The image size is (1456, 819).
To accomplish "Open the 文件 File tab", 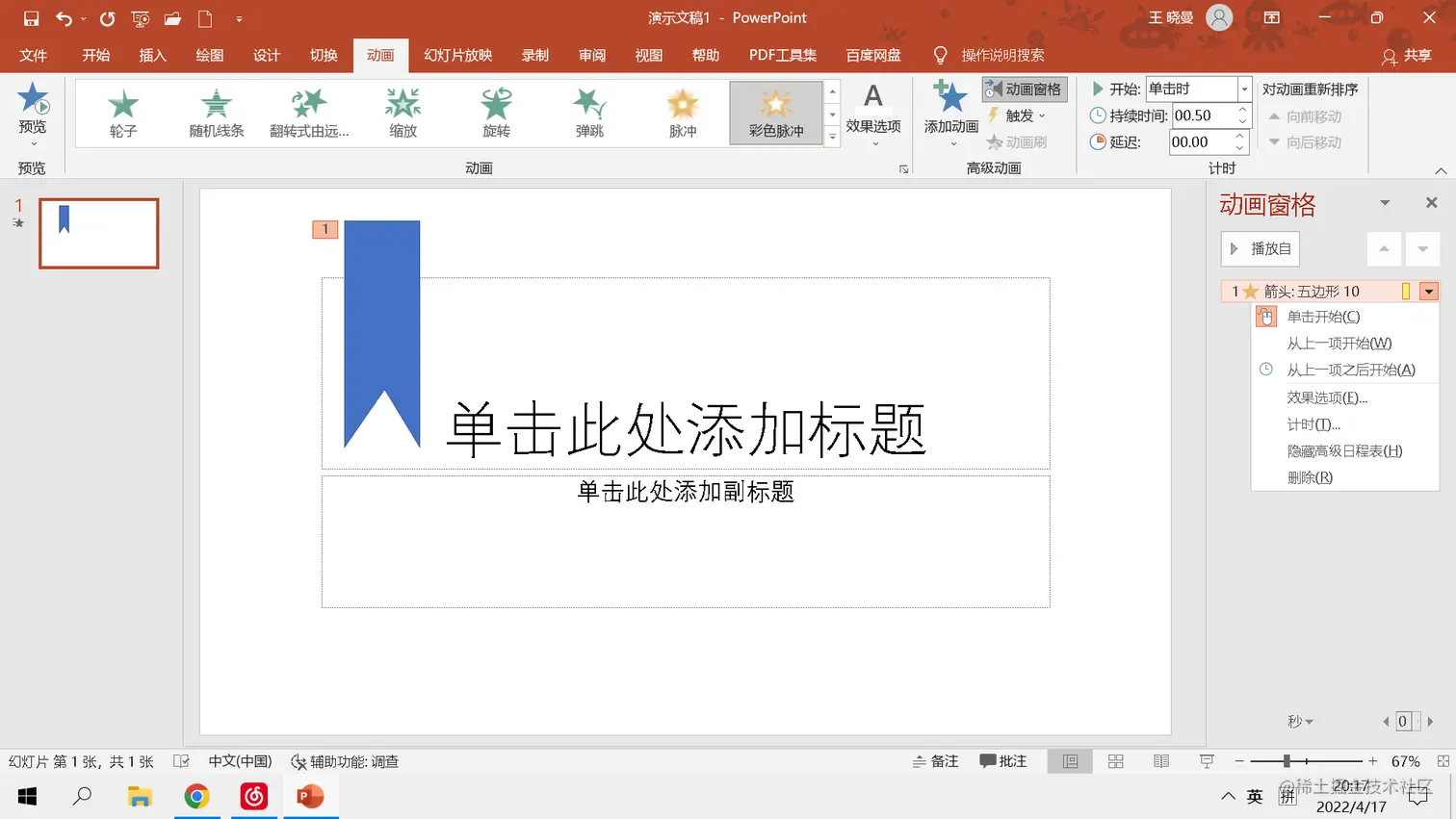I will [x=34, y=55].
